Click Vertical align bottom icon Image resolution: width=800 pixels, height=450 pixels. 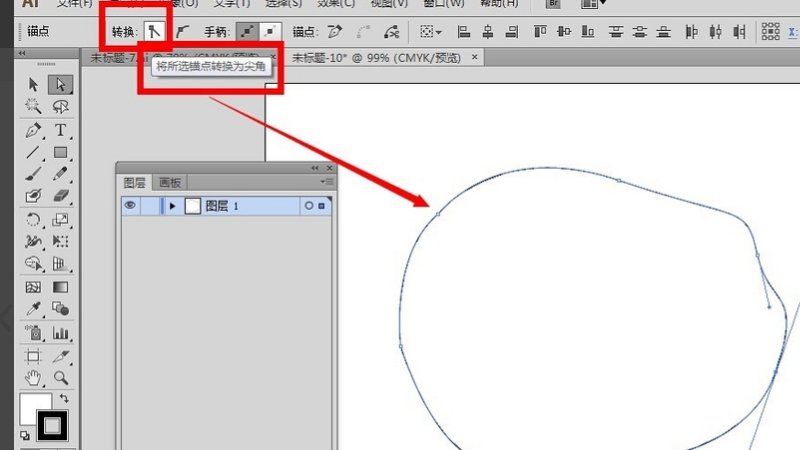(588, 32)
